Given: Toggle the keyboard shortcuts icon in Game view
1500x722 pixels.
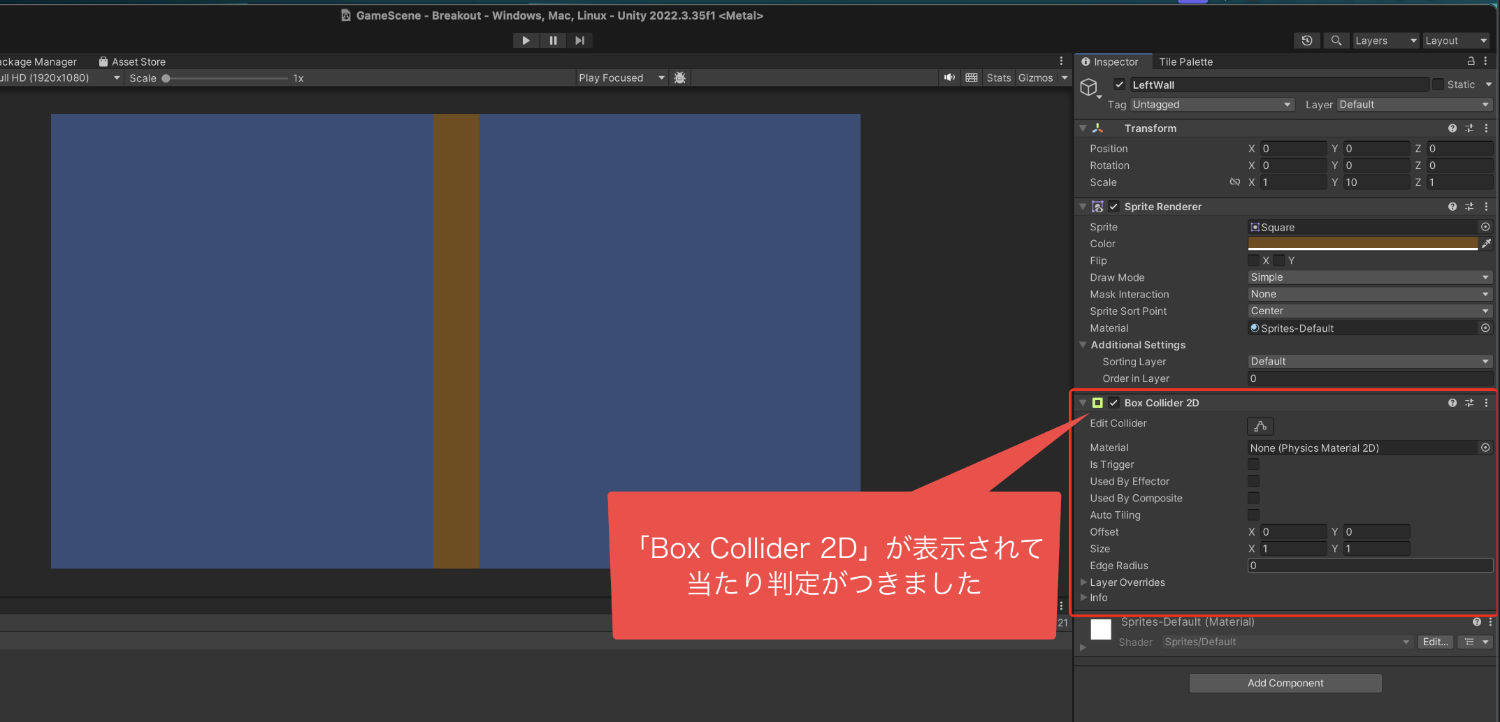Looking at the screenshot, I should [x=971, y=78].
